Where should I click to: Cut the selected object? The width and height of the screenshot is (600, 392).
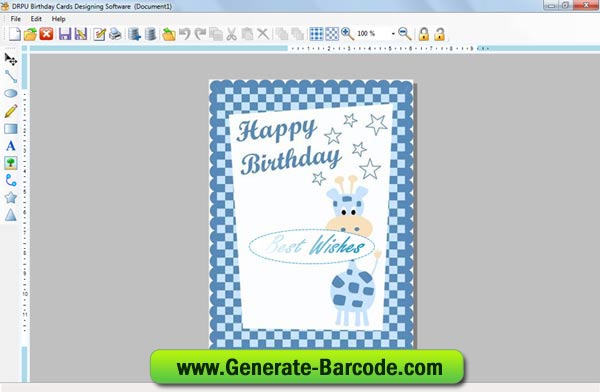(231, 34)
